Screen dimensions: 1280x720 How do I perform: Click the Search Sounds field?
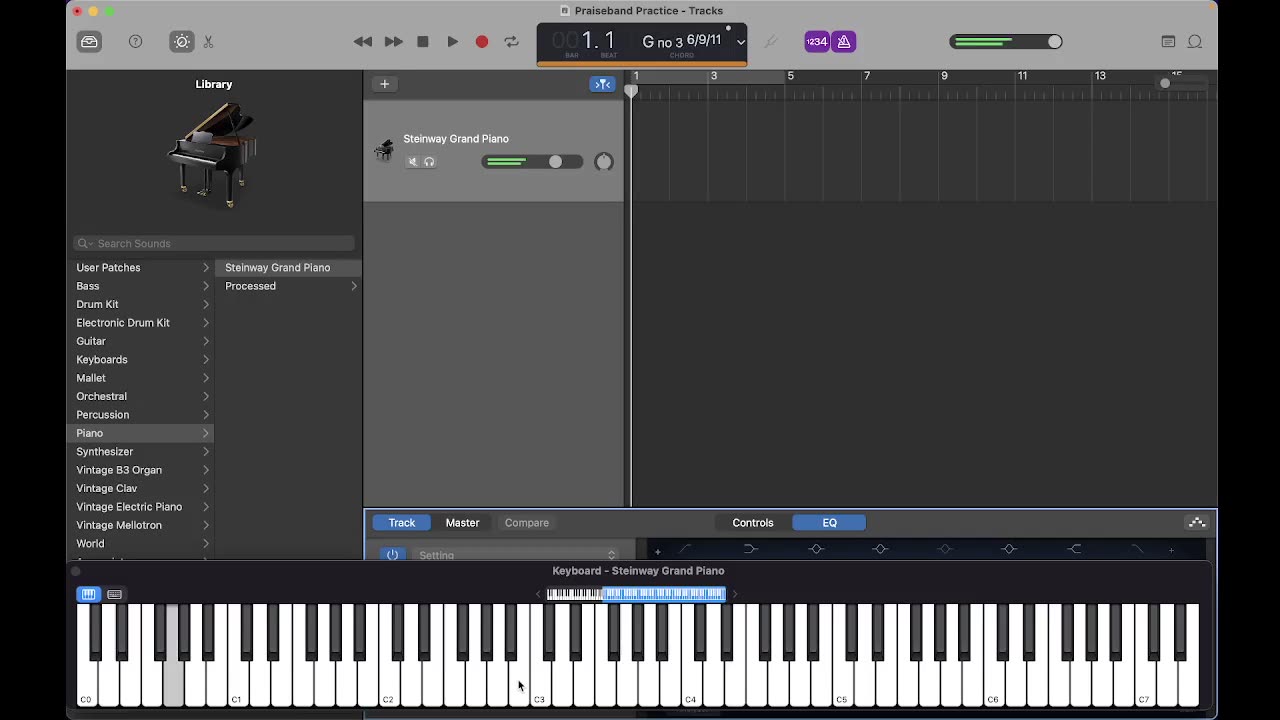[214, 244]
